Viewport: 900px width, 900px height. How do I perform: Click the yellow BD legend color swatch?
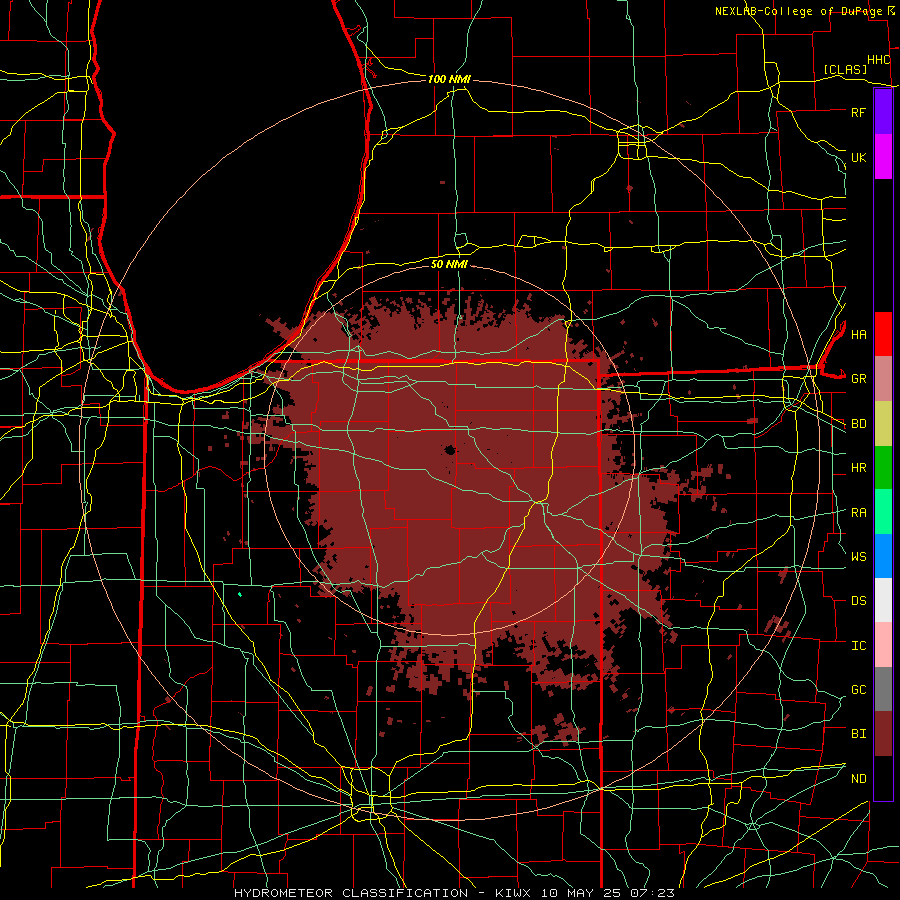click(x=883, y=424)
